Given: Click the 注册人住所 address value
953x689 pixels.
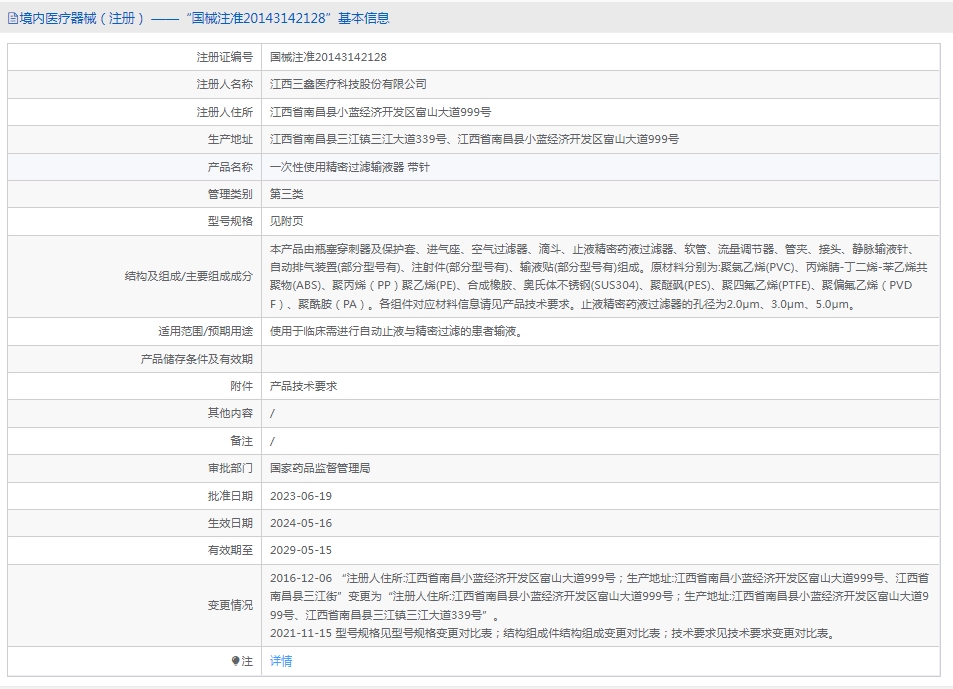Looking at the screenshot, I should point(380,113).
